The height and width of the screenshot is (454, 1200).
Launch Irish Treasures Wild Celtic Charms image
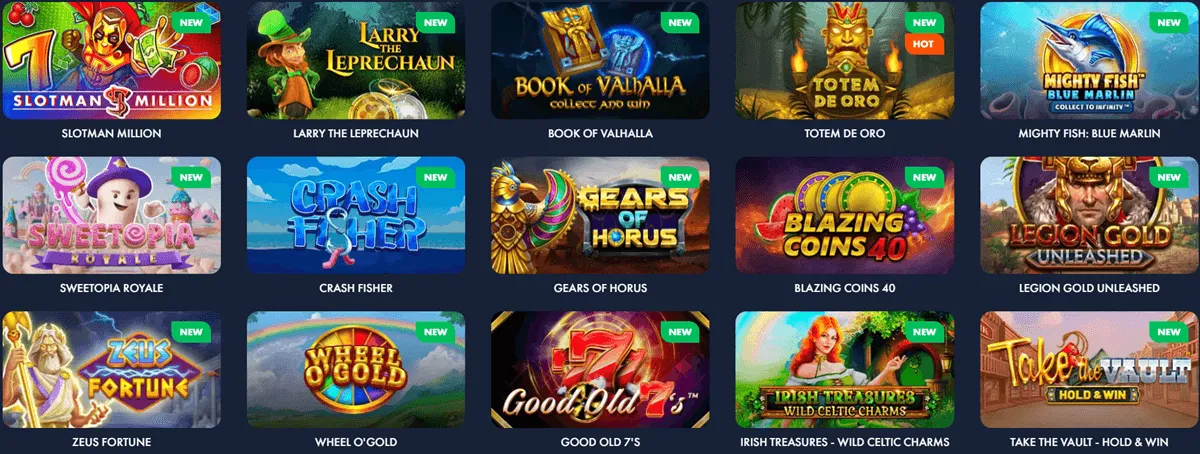(x=845, y=370)
